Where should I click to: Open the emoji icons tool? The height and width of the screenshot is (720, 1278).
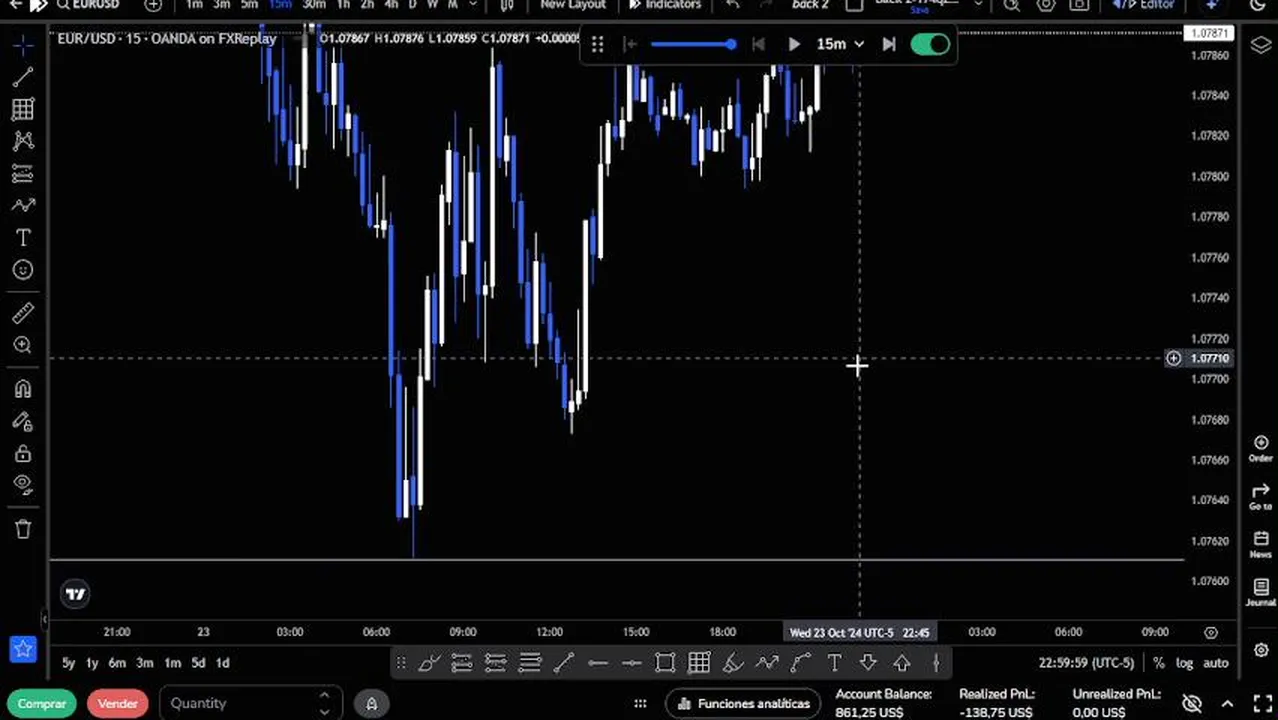coord(23,270)
